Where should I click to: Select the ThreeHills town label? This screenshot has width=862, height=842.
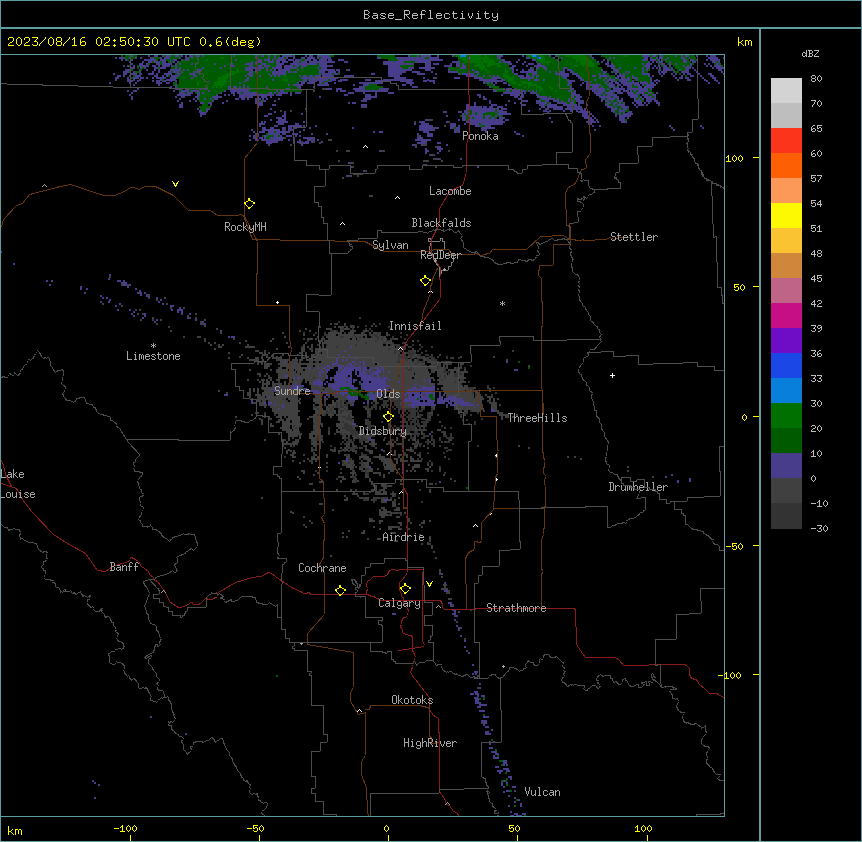point(538,418)
